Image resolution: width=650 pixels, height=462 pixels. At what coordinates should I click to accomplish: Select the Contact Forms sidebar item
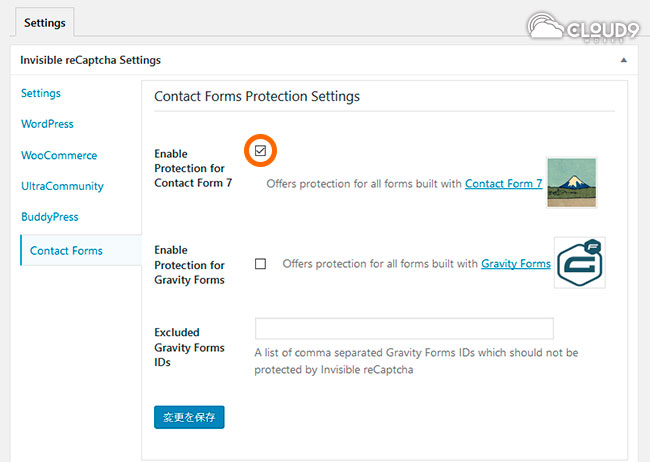[x=66, y=250]
